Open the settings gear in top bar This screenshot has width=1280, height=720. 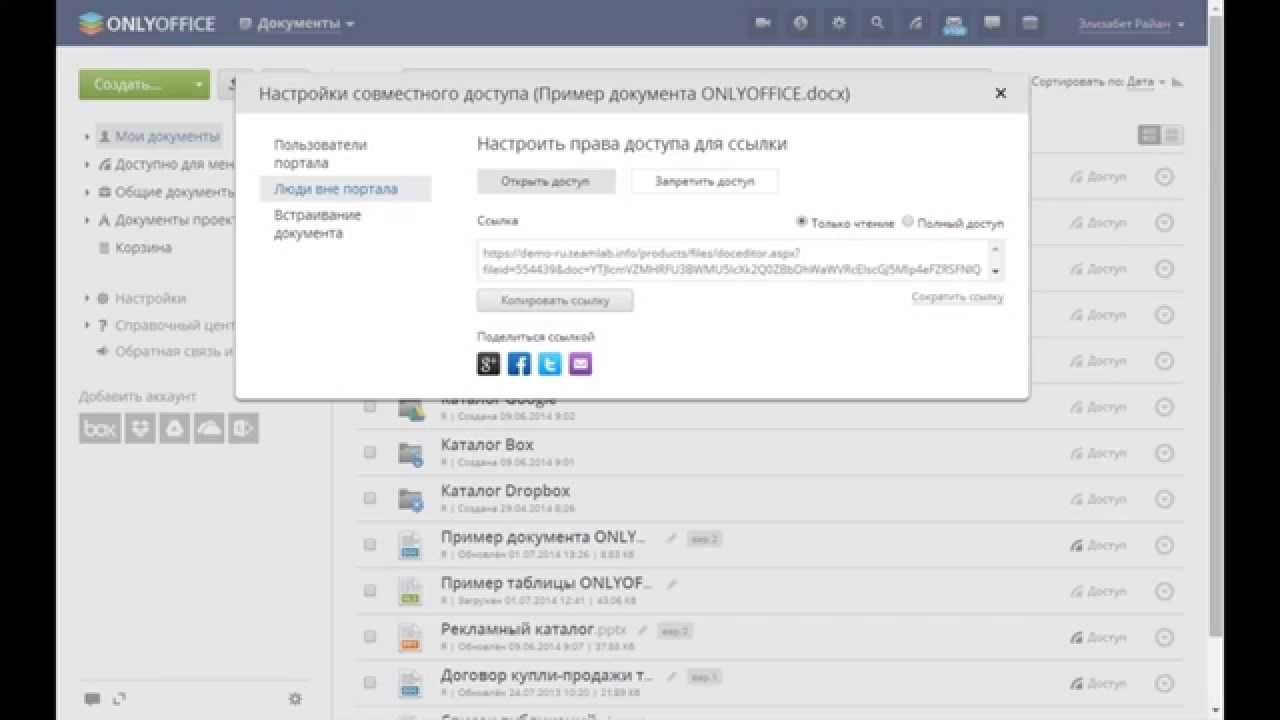(839, 23)
